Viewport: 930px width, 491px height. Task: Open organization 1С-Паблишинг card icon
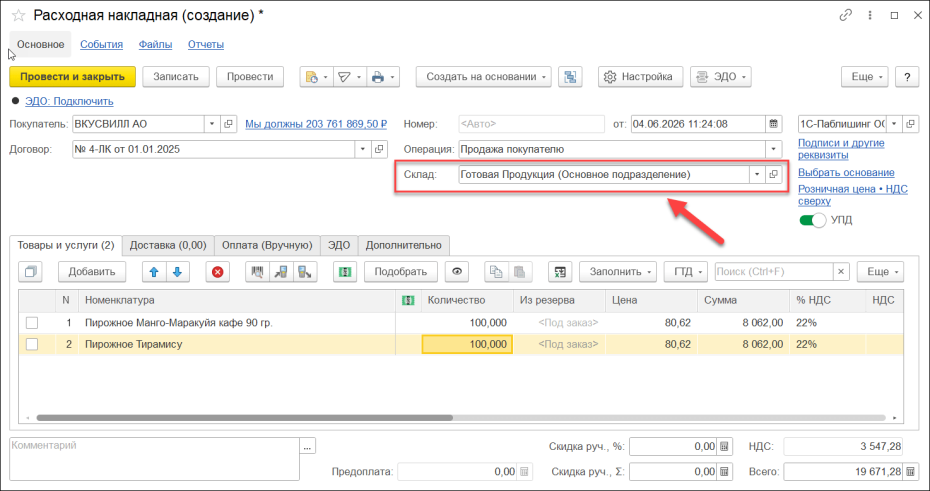910,124
